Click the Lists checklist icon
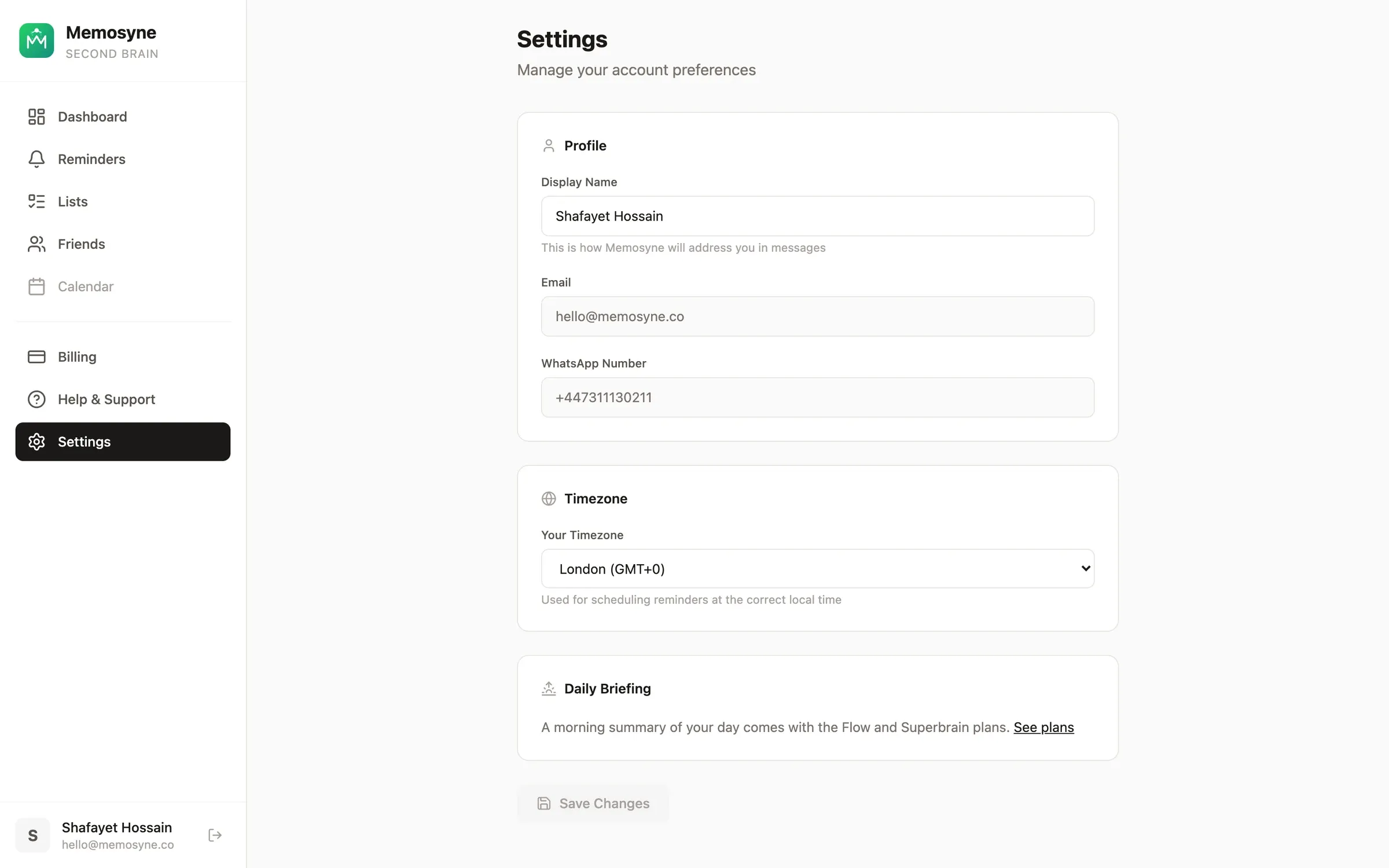 pos(36,201)
